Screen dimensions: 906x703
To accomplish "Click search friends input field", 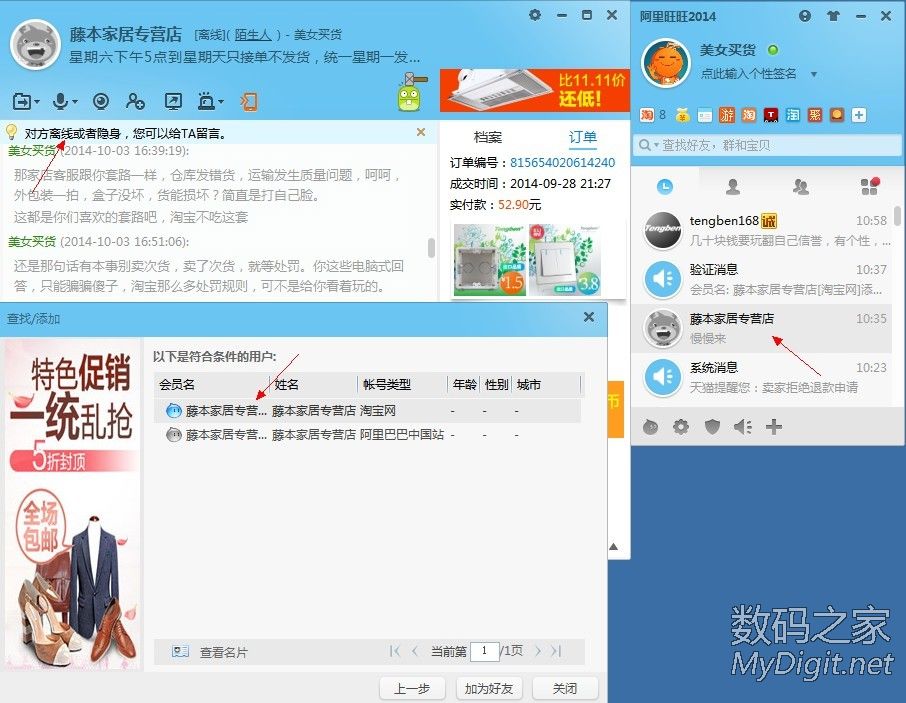I will pos(767,145).
